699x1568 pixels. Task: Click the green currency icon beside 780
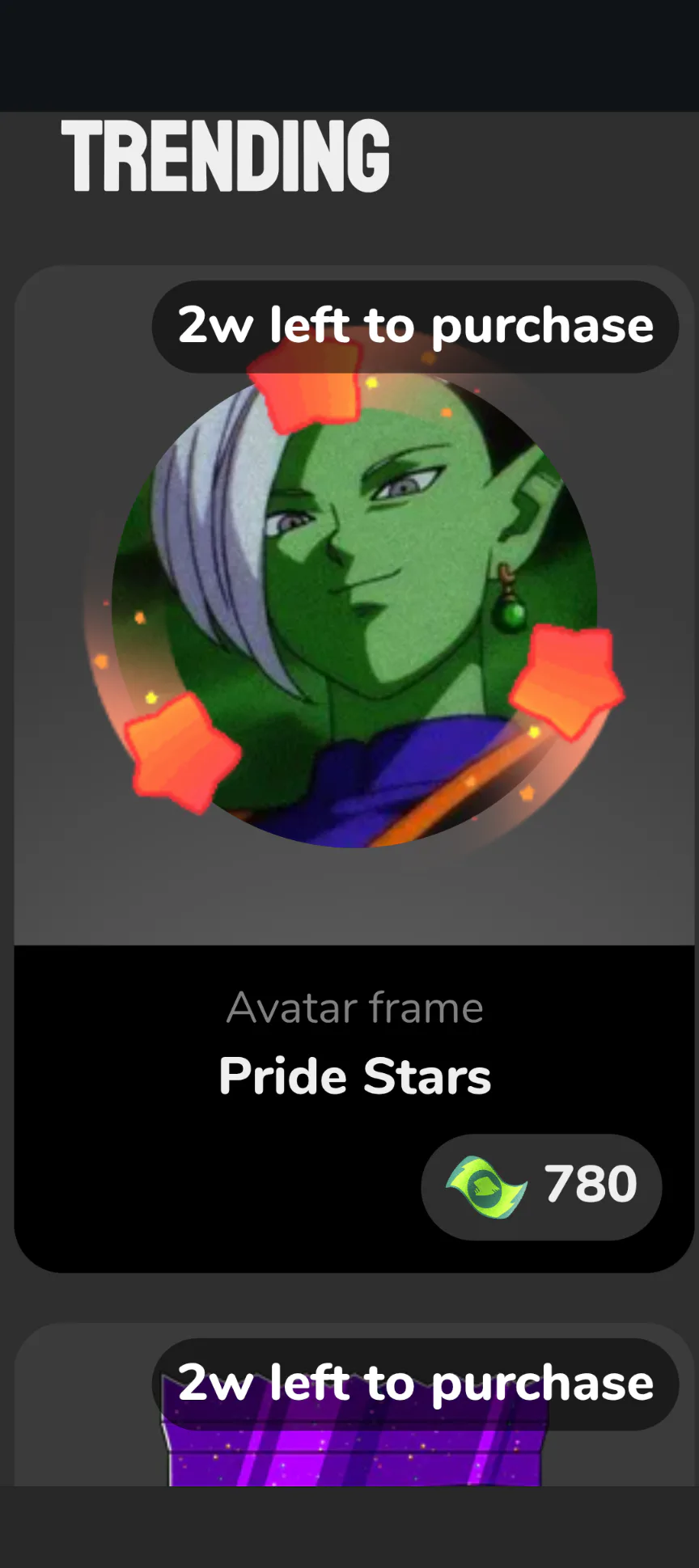tap(486, 1186)
